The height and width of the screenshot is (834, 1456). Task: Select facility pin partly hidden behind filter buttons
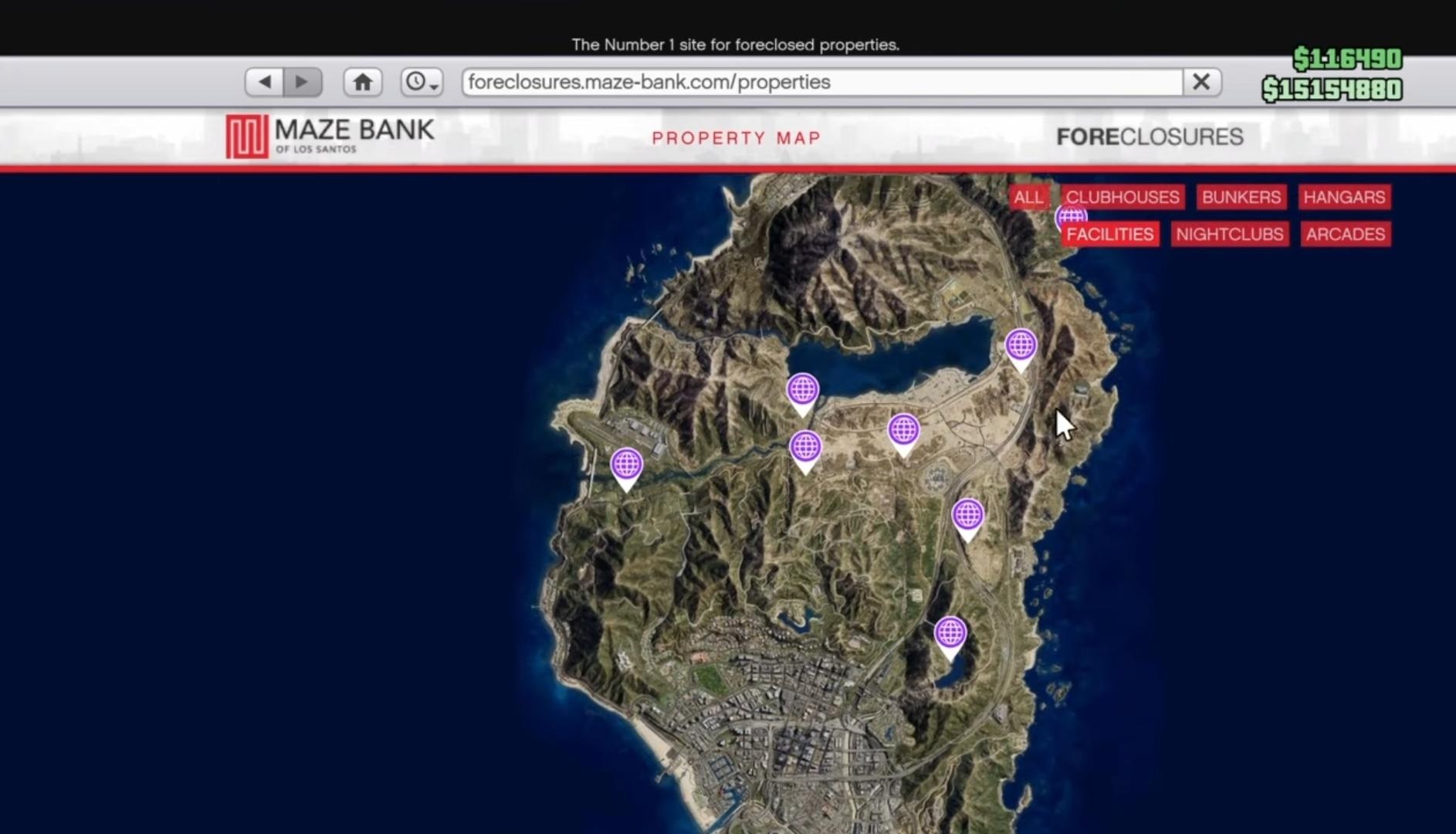tap(1072, 215)
